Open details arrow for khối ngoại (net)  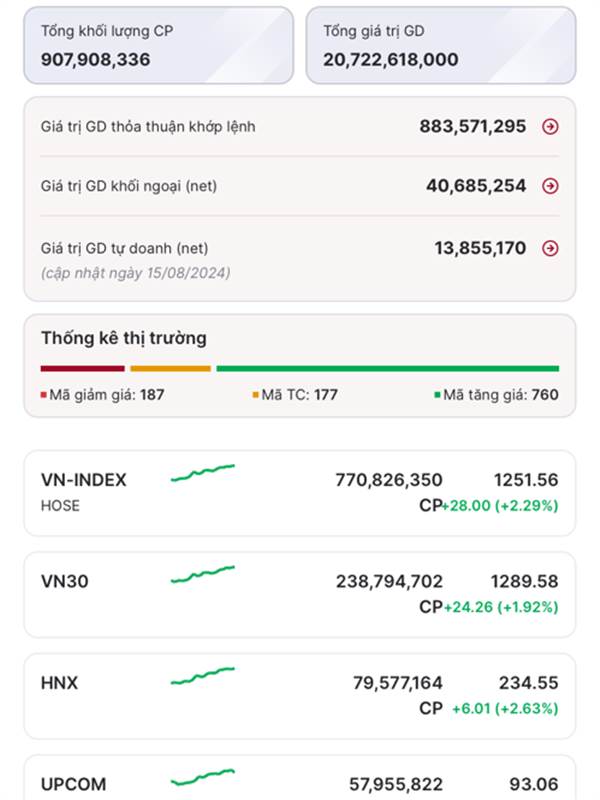pos(550,186)
